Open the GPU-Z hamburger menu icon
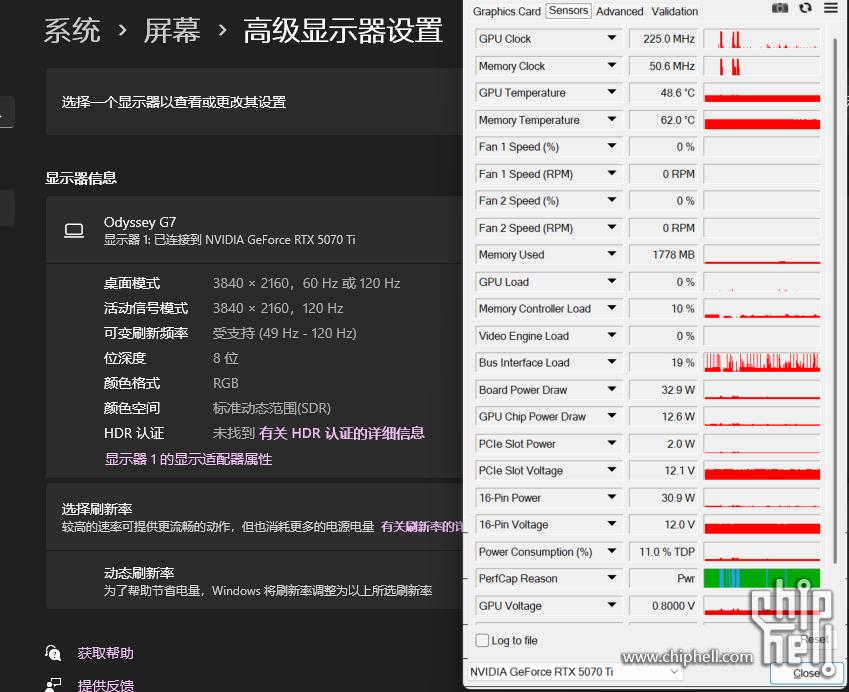849x692 pixels. (831, 8)
